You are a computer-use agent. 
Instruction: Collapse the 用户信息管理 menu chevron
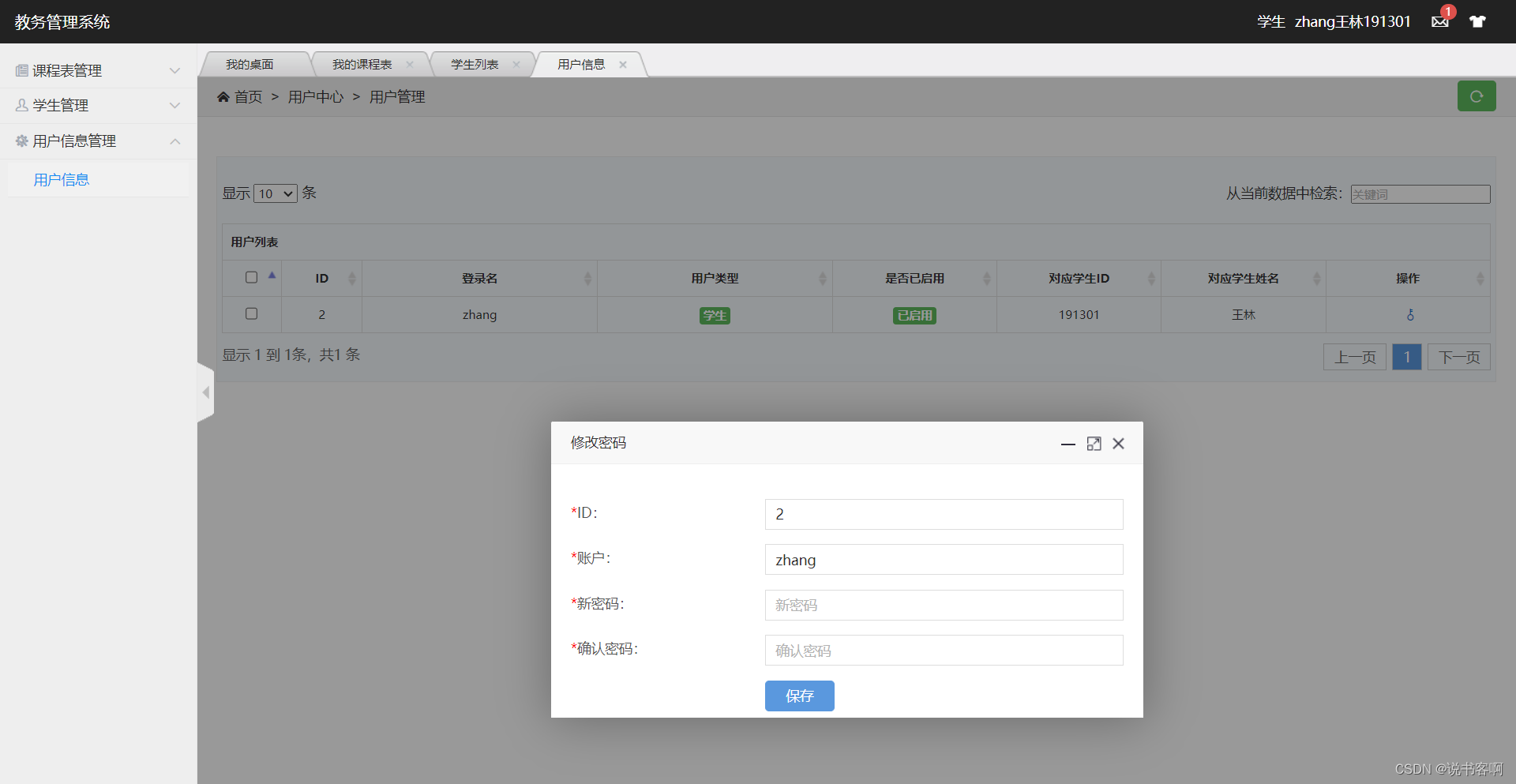coord(175,141)
